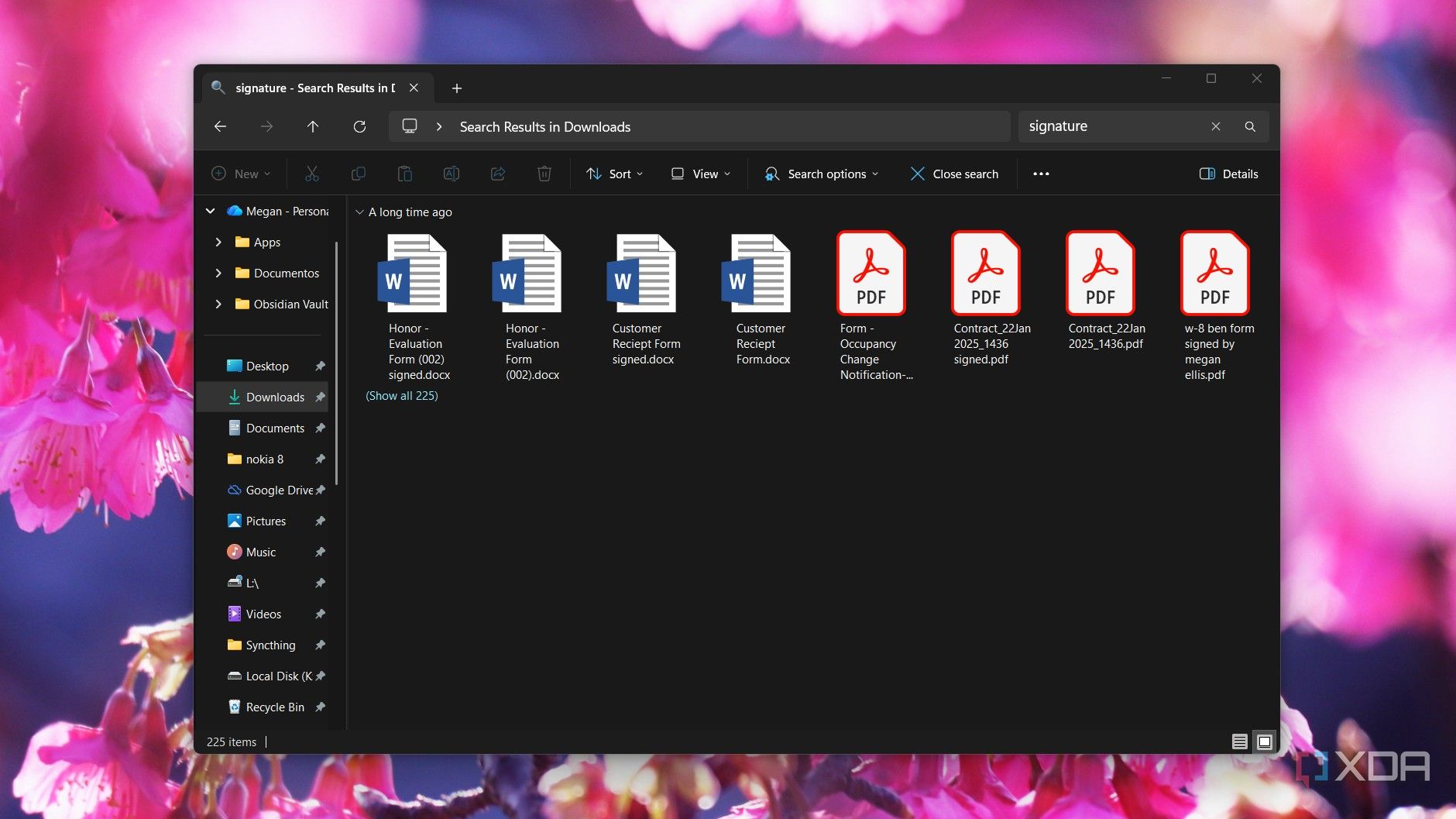Click the Up arrow navigation button

pos(313,126)
